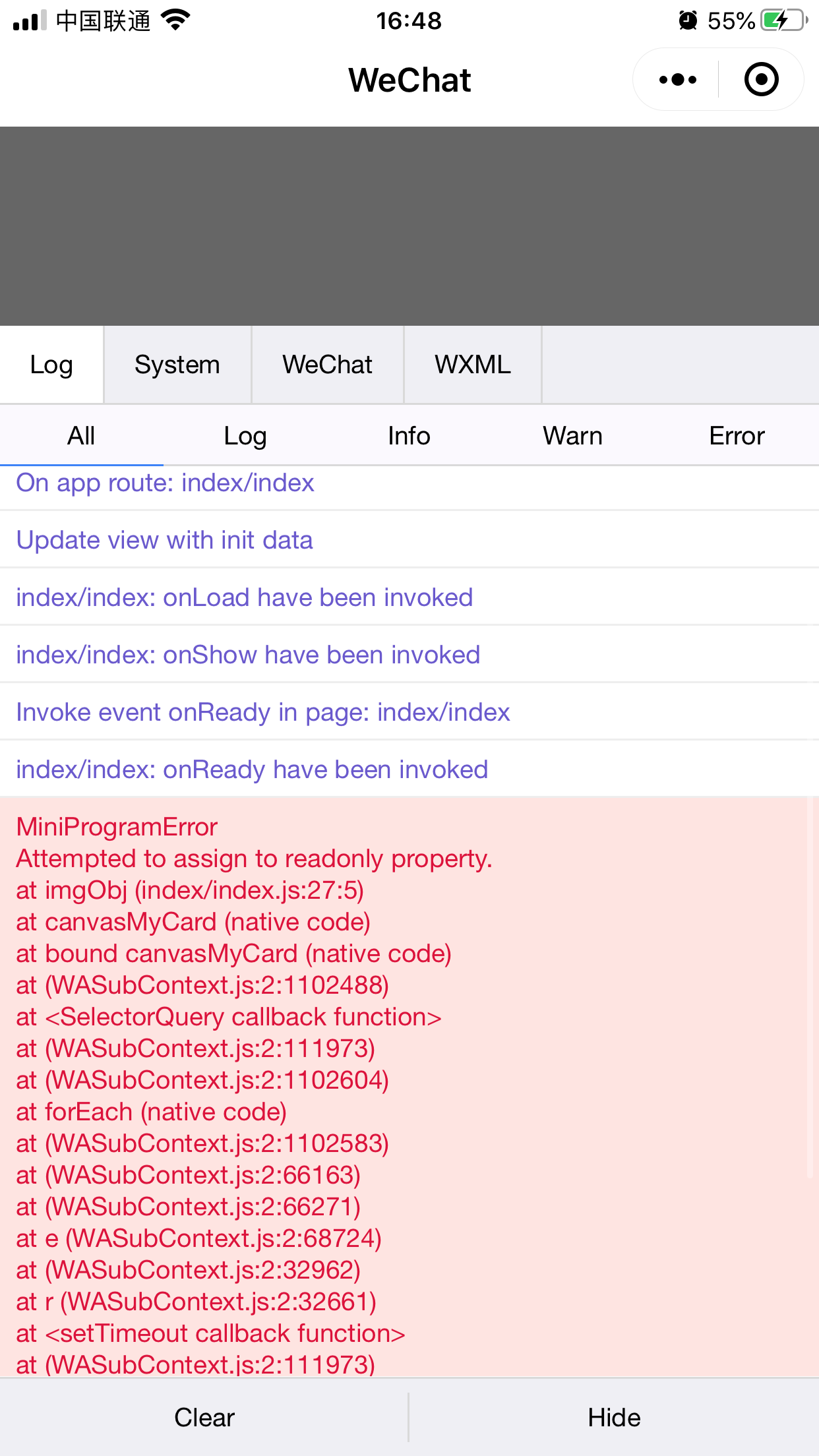Tap 'at forEach (native code)' stack line
819x1456 pixels.
pos(152,1112)
